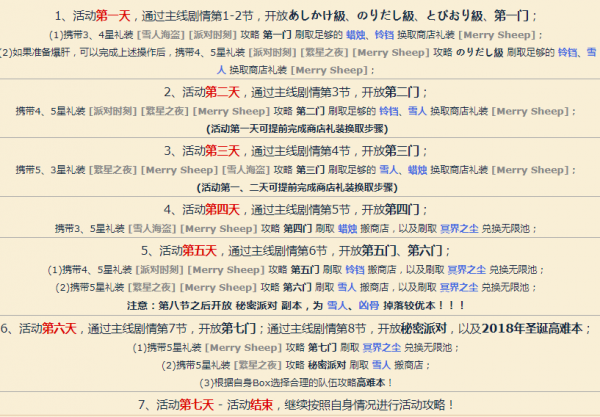Click the red 第五天 heading text
The height and width of the screenshot is (417, 600).
[x=199, y=251]
